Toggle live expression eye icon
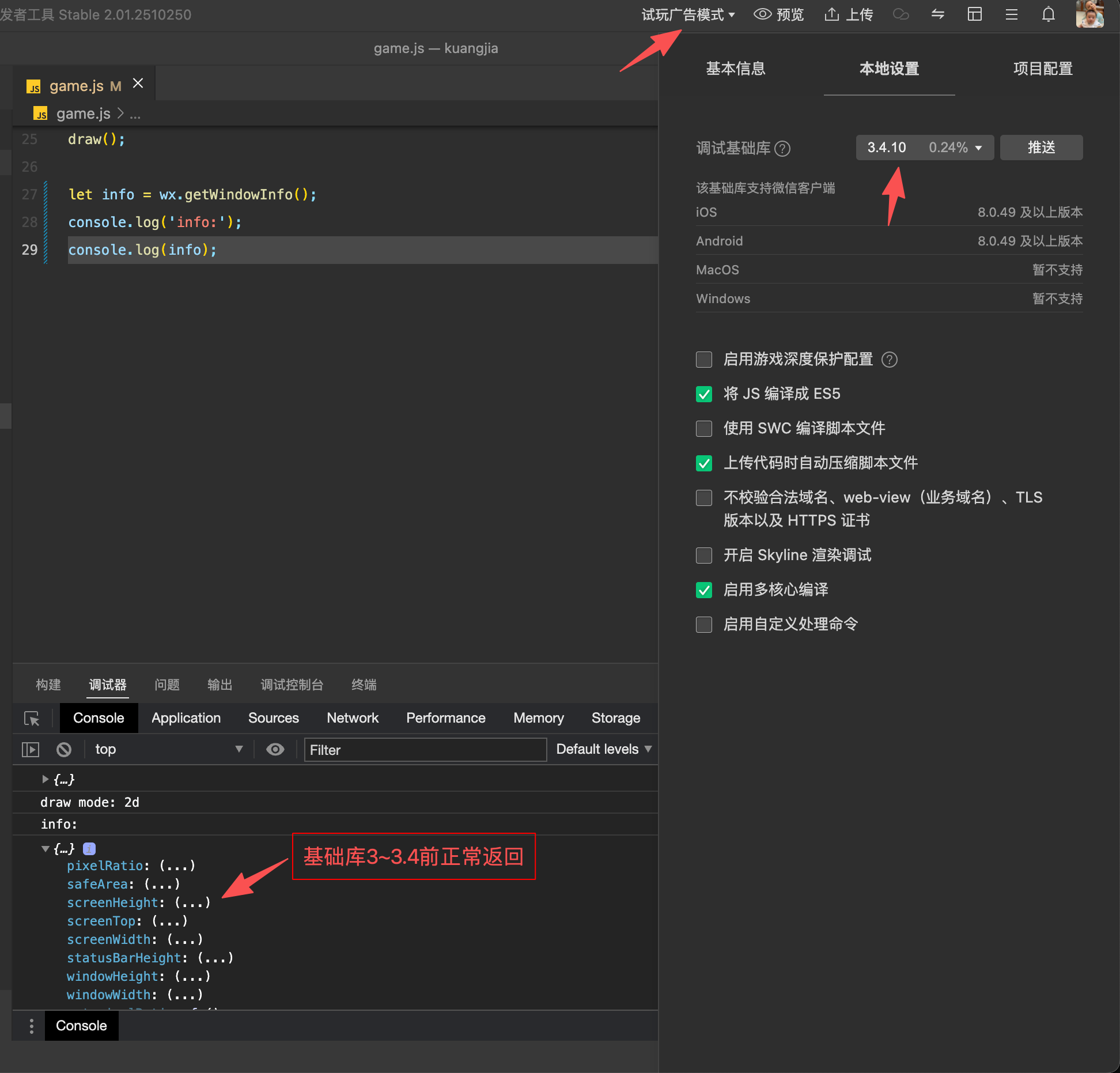Viewport: 1120px width, 1073px height. (275, 749)
